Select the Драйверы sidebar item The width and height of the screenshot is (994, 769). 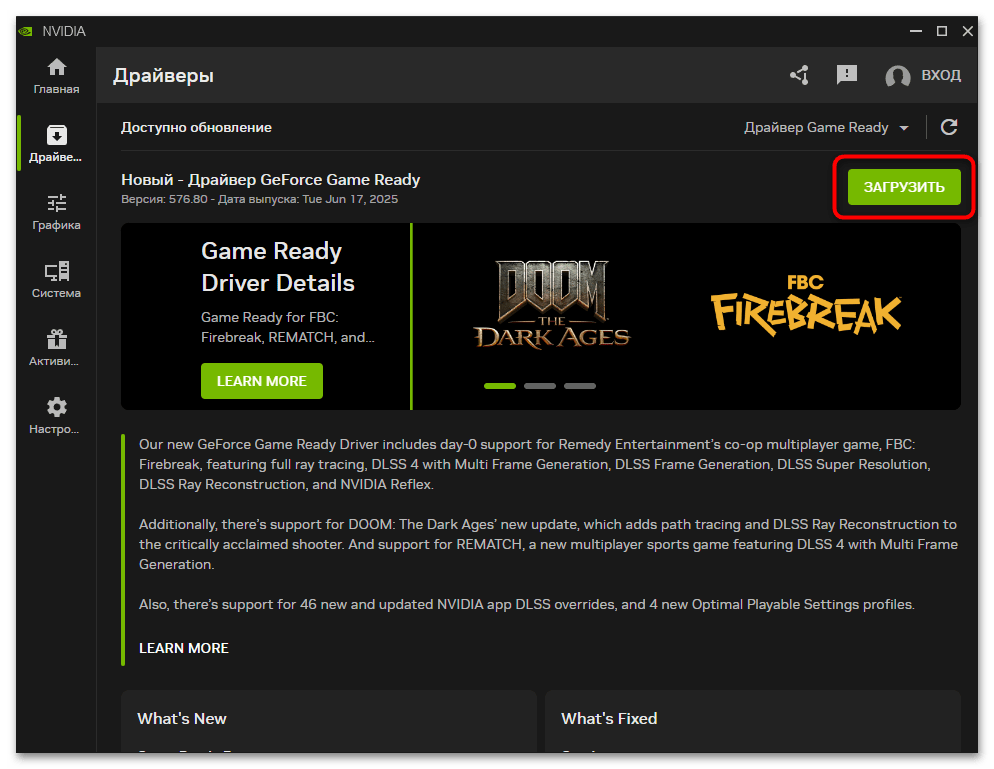[56, 144]
